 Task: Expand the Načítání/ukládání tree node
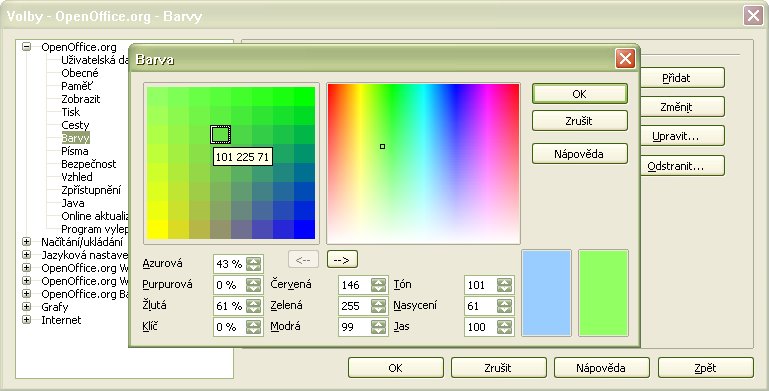tap(26, 242)
